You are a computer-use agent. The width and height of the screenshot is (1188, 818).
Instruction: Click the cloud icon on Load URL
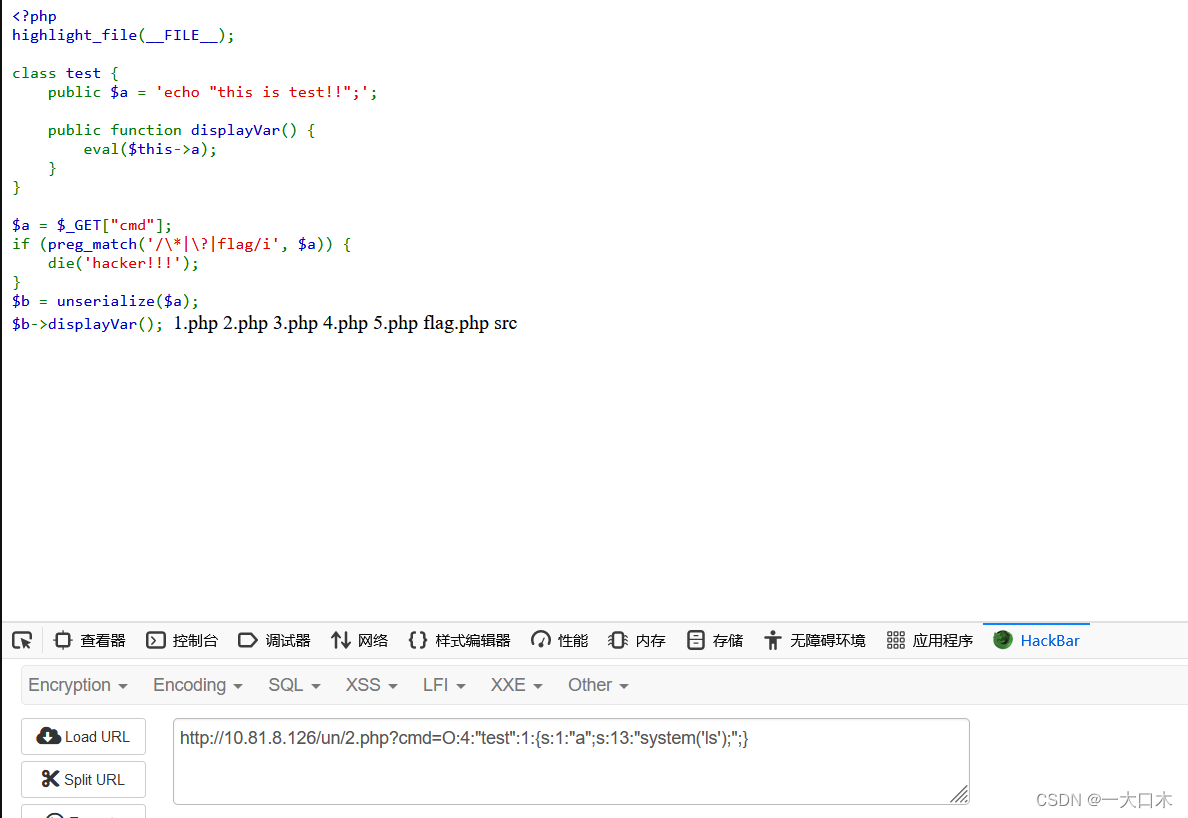[48, 736]
